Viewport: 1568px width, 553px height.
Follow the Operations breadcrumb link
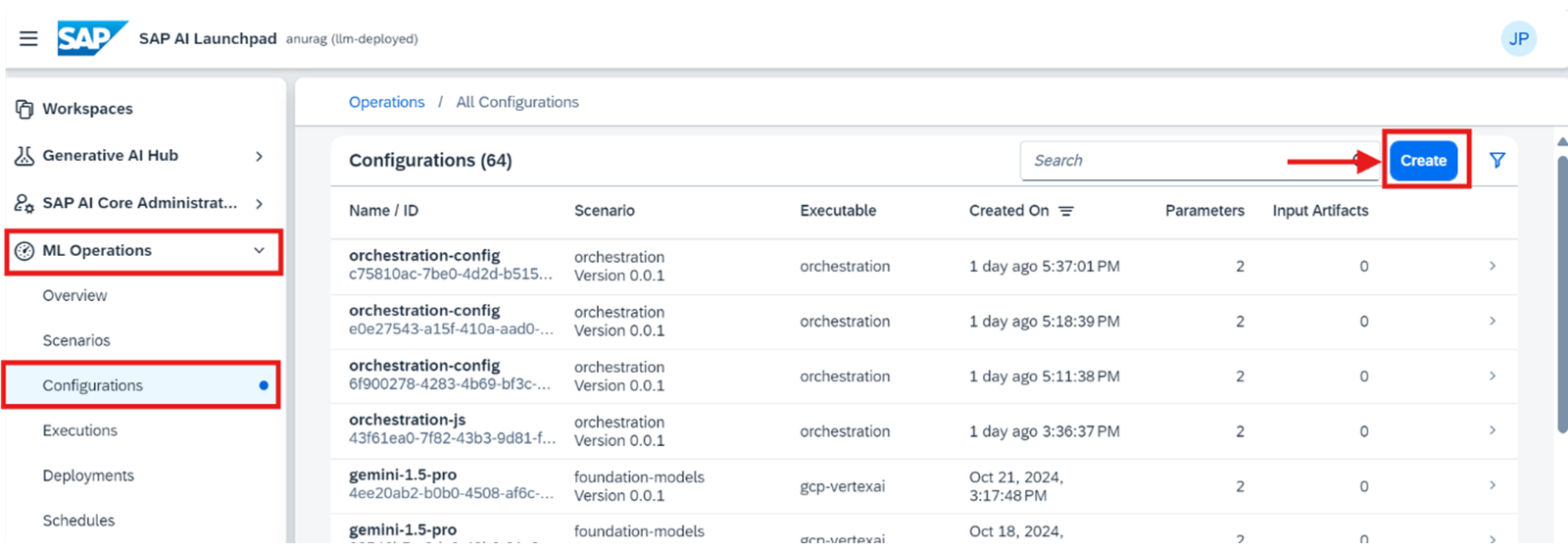[387, 102]
